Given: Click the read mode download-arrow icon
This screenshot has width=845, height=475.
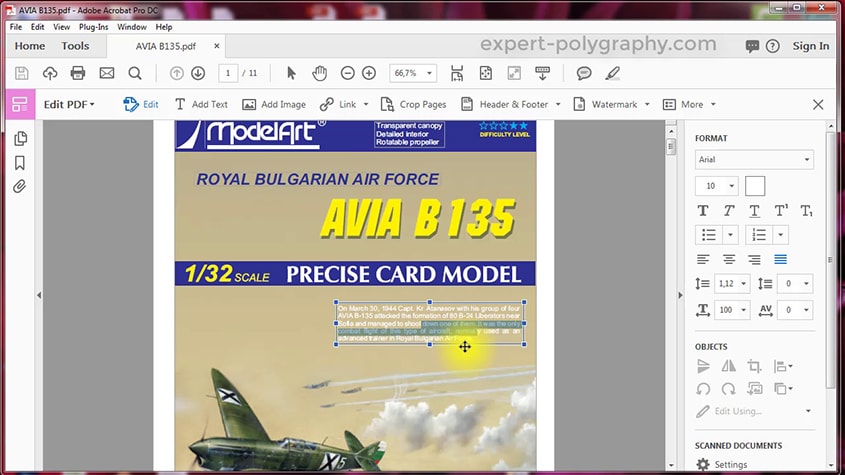Looking at the screenshot, I should 543,73.
